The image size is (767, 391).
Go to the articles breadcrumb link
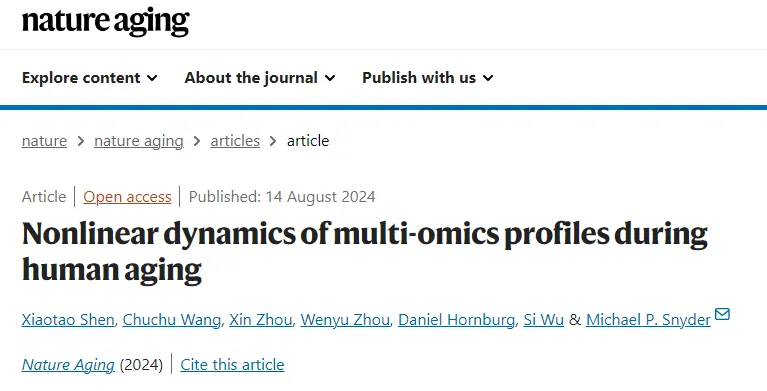pyautogui.click(x=235, y=141)
